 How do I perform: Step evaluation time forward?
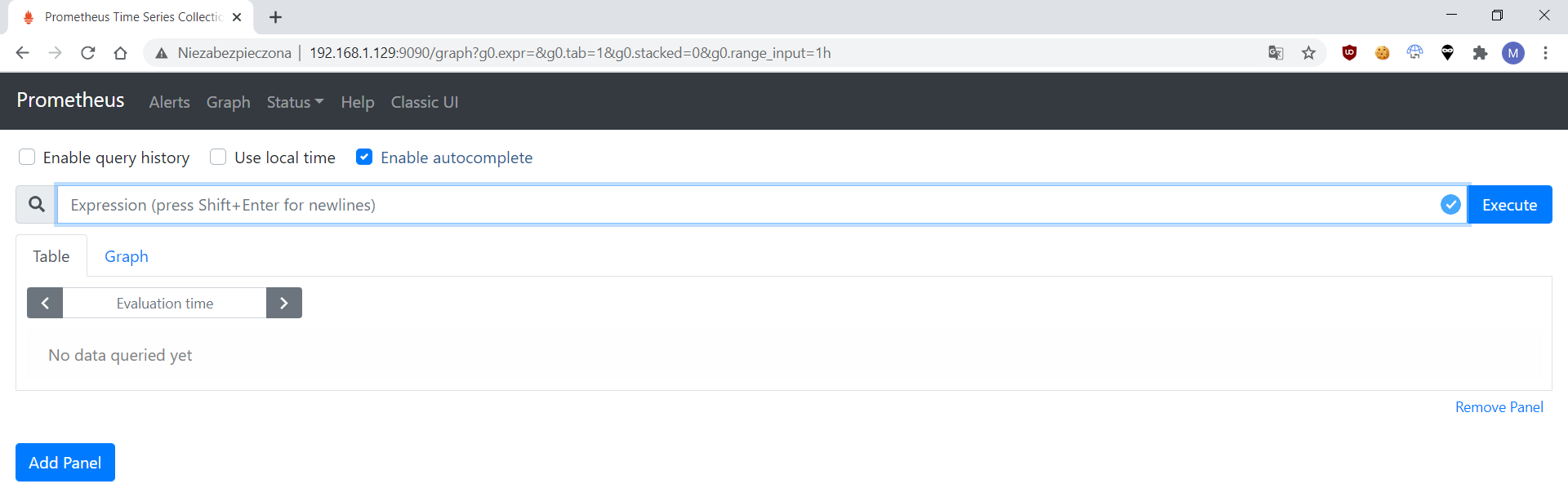click(x=284, y=303)
